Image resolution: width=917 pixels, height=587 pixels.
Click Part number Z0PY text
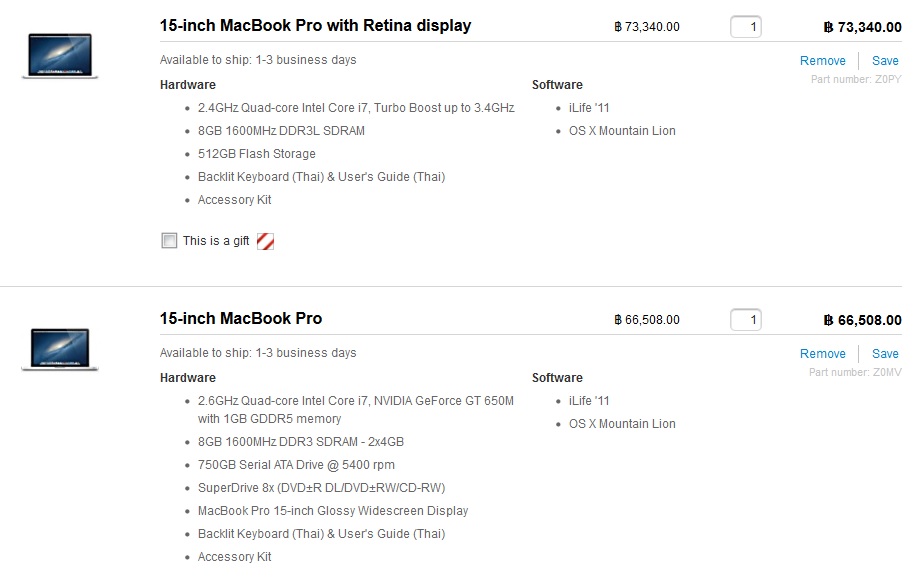856,80
